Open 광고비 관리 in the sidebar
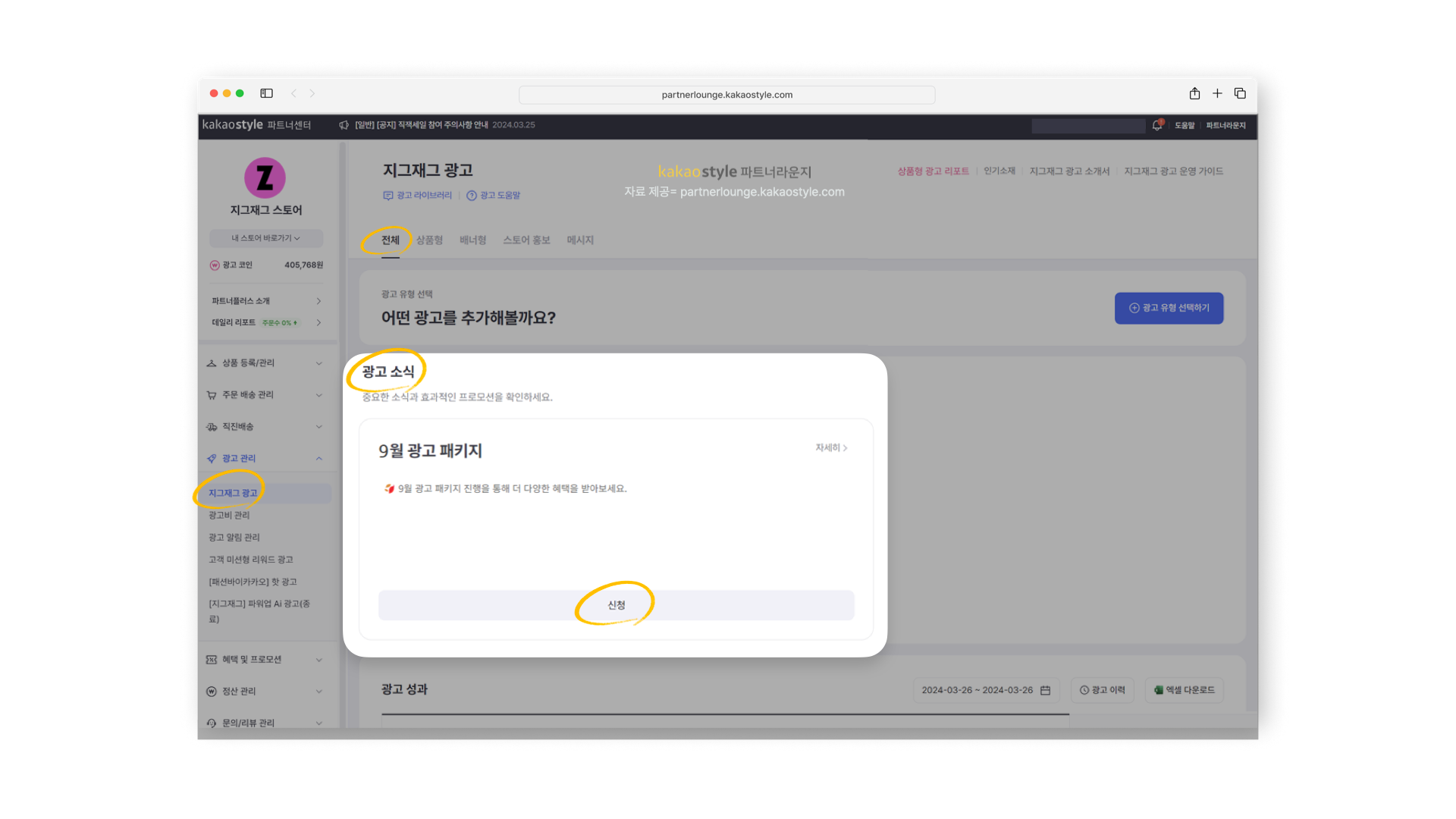1456x819 pixels. pyautogui.click(x=229, y=516)
